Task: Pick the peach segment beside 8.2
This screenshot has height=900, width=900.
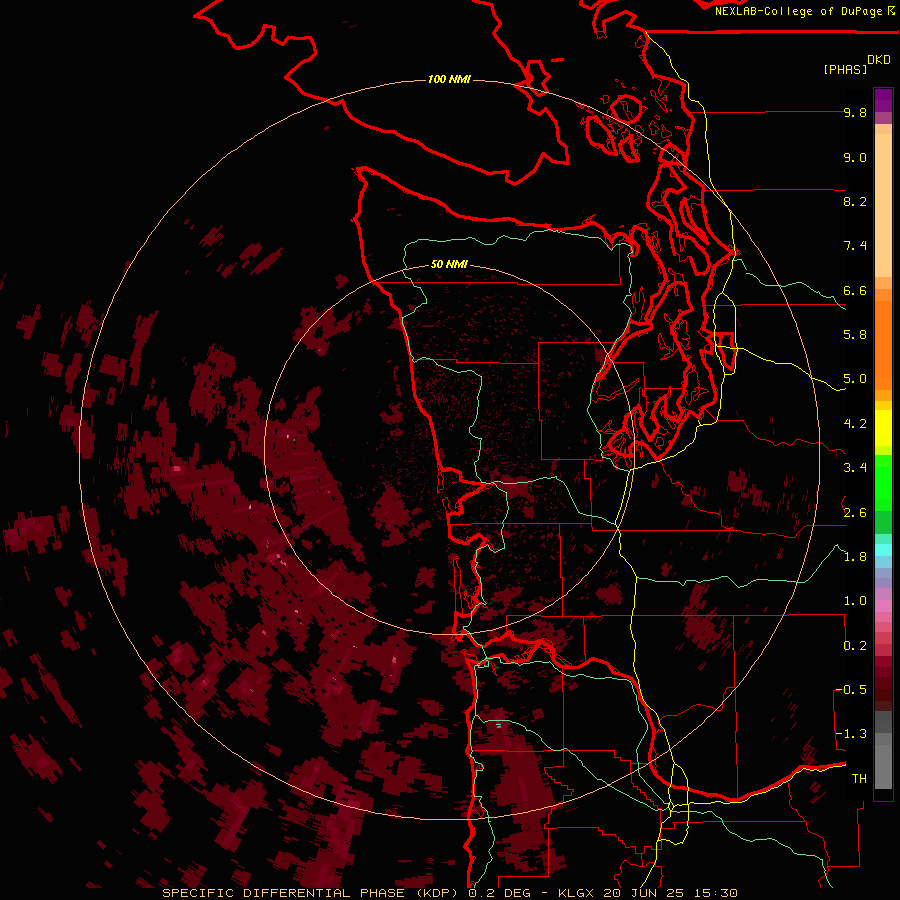Action: click(883, 205)
